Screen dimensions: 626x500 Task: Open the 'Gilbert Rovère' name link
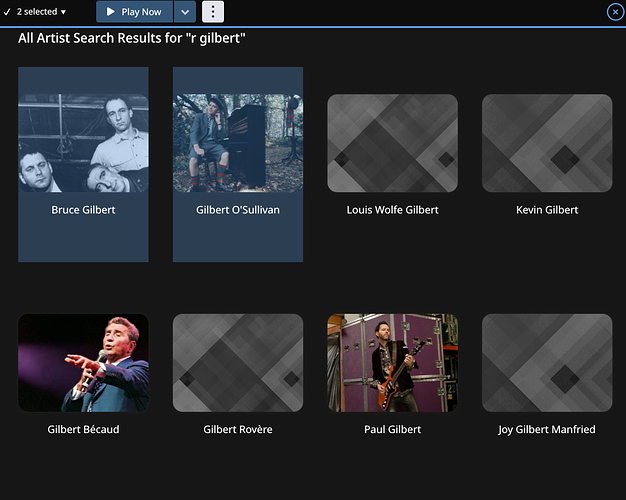[238, 429]
